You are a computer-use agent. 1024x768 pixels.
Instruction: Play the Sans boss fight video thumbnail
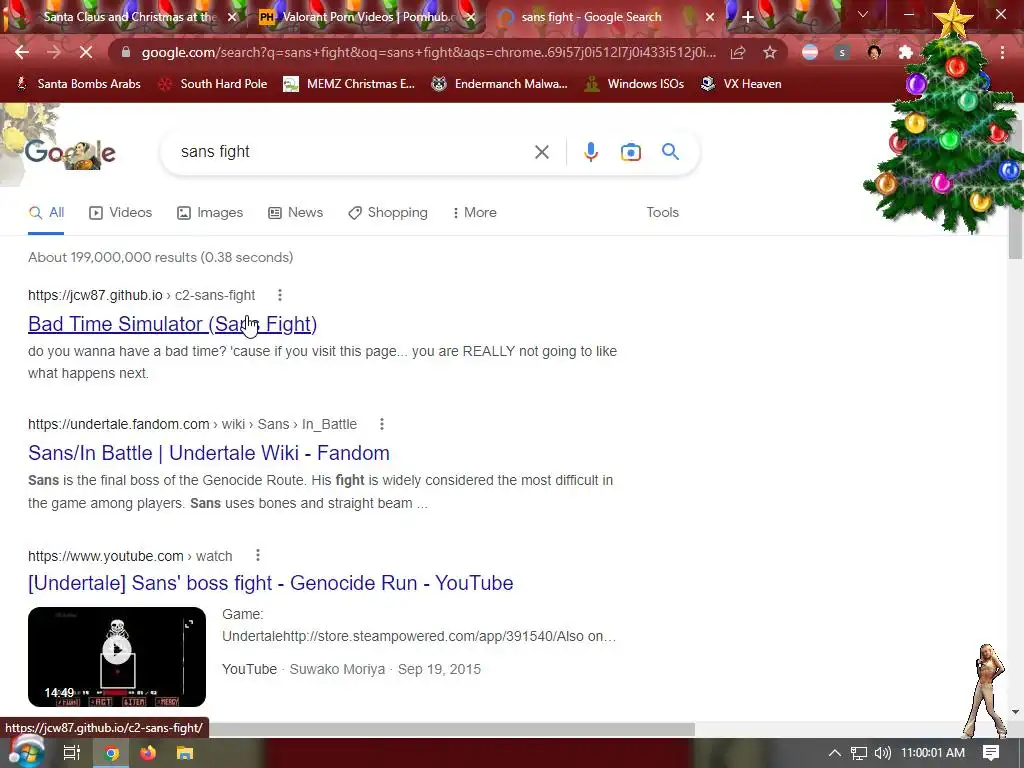pos(117,657)
